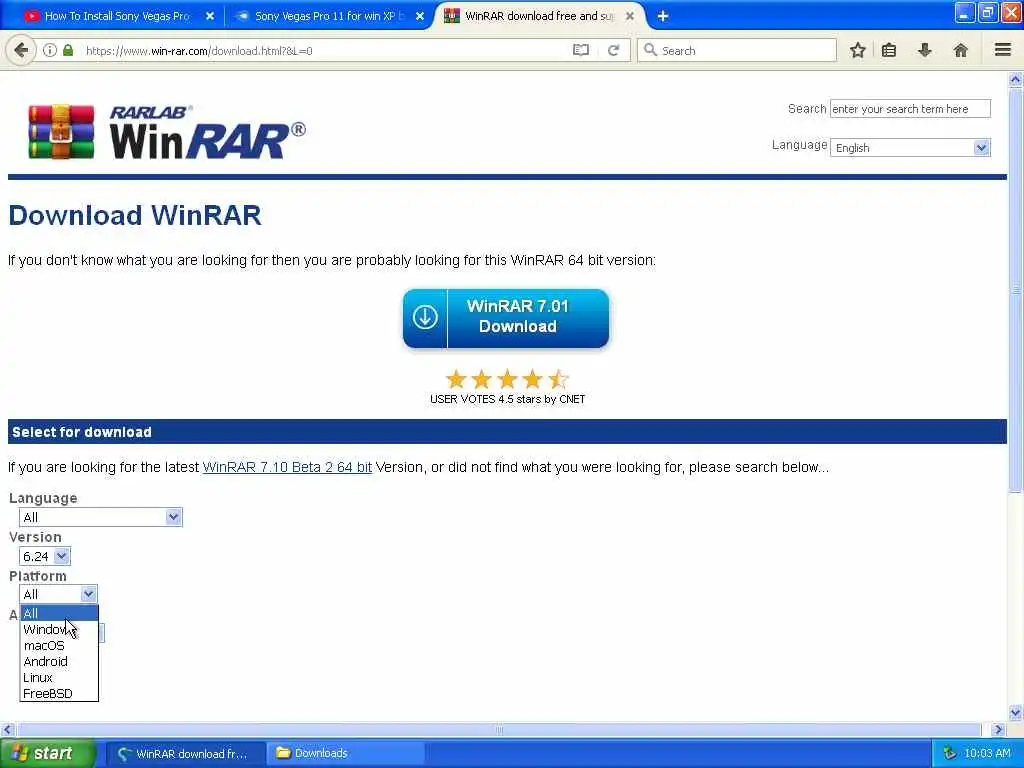Choose All in the Platform list
The width and height of the screenshot is (1024, 768).
(x=59, y=613)
